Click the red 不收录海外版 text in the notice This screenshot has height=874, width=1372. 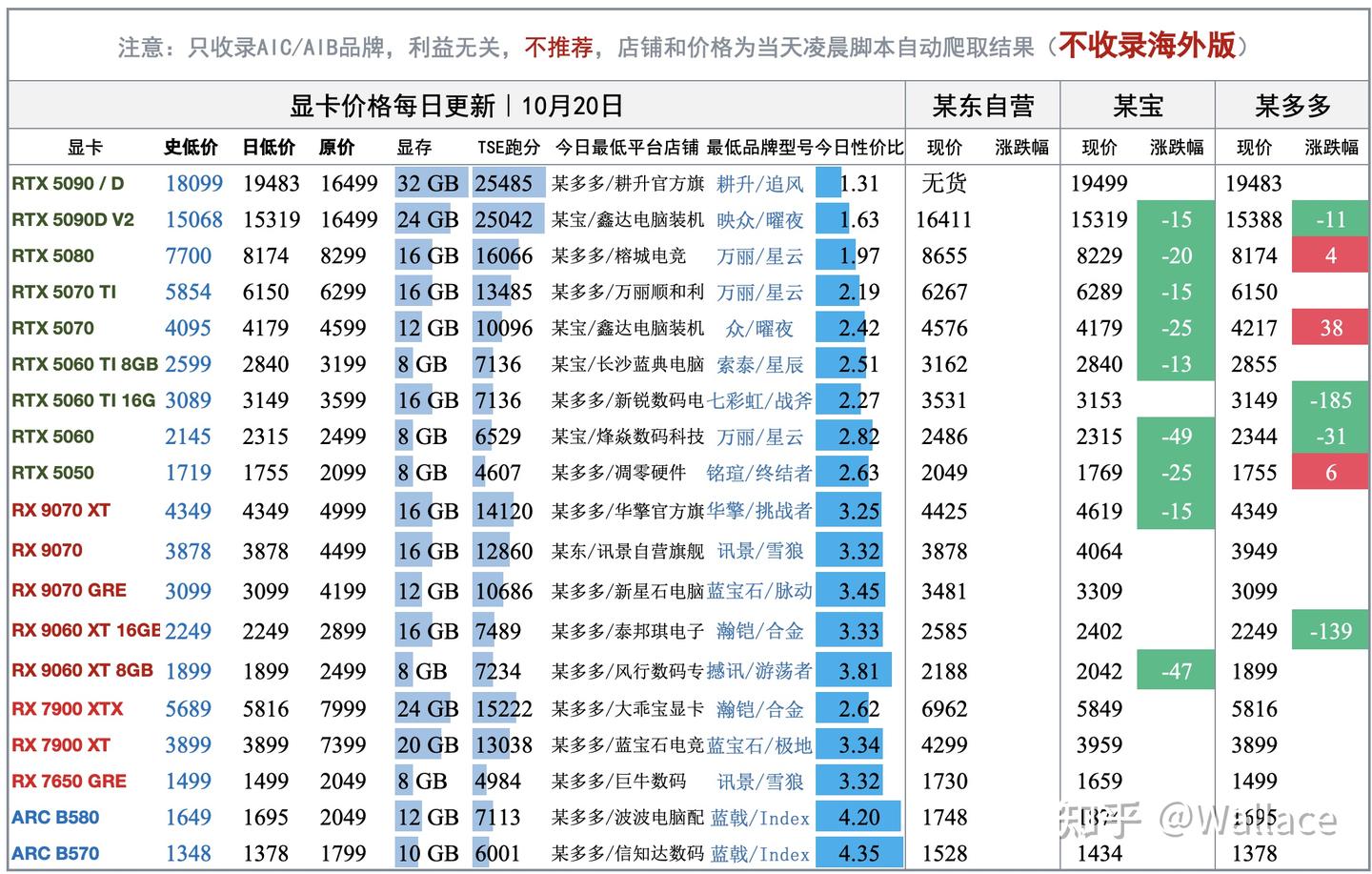coord(1147,45)
